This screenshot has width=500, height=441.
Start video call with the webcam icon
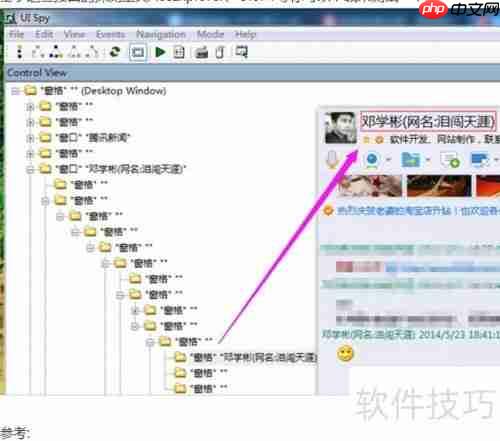[372, 160]
